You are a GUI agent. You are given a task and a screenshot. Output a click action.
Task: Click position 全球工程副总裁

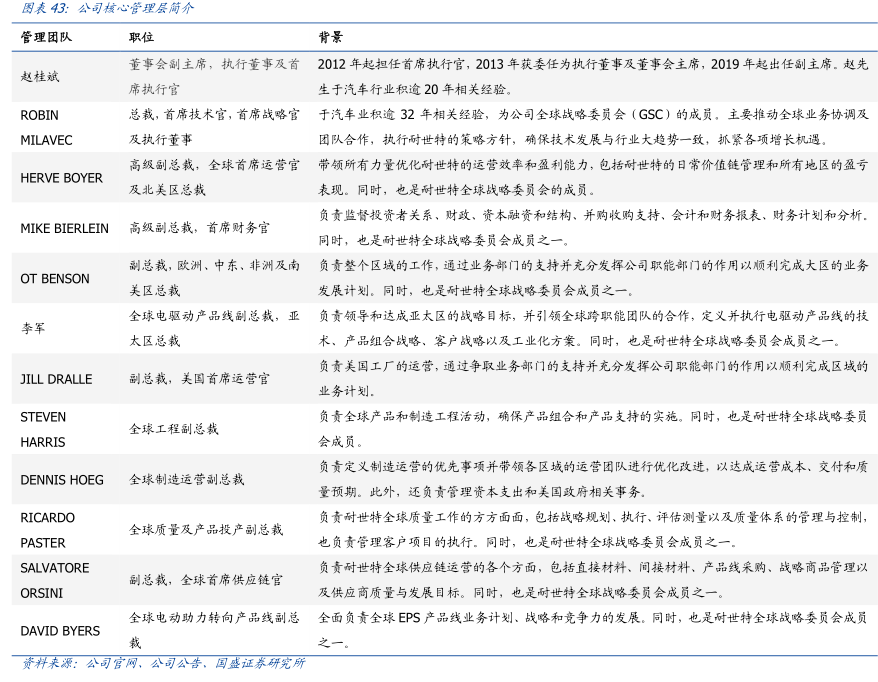tap(174, 429)
